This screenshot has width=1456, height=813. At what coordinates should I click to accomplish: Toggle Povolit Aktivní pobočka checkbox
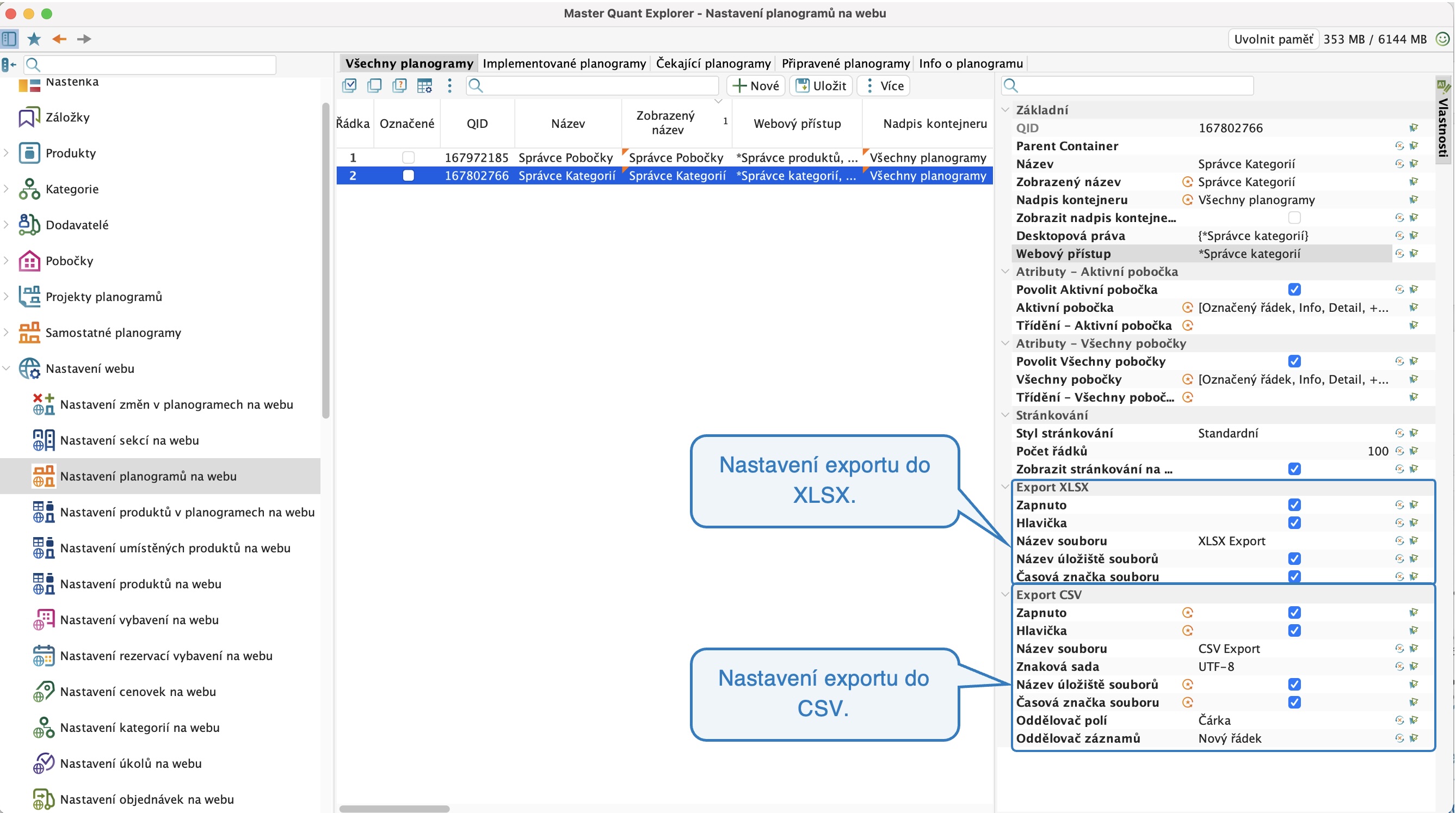point(1294,290)
